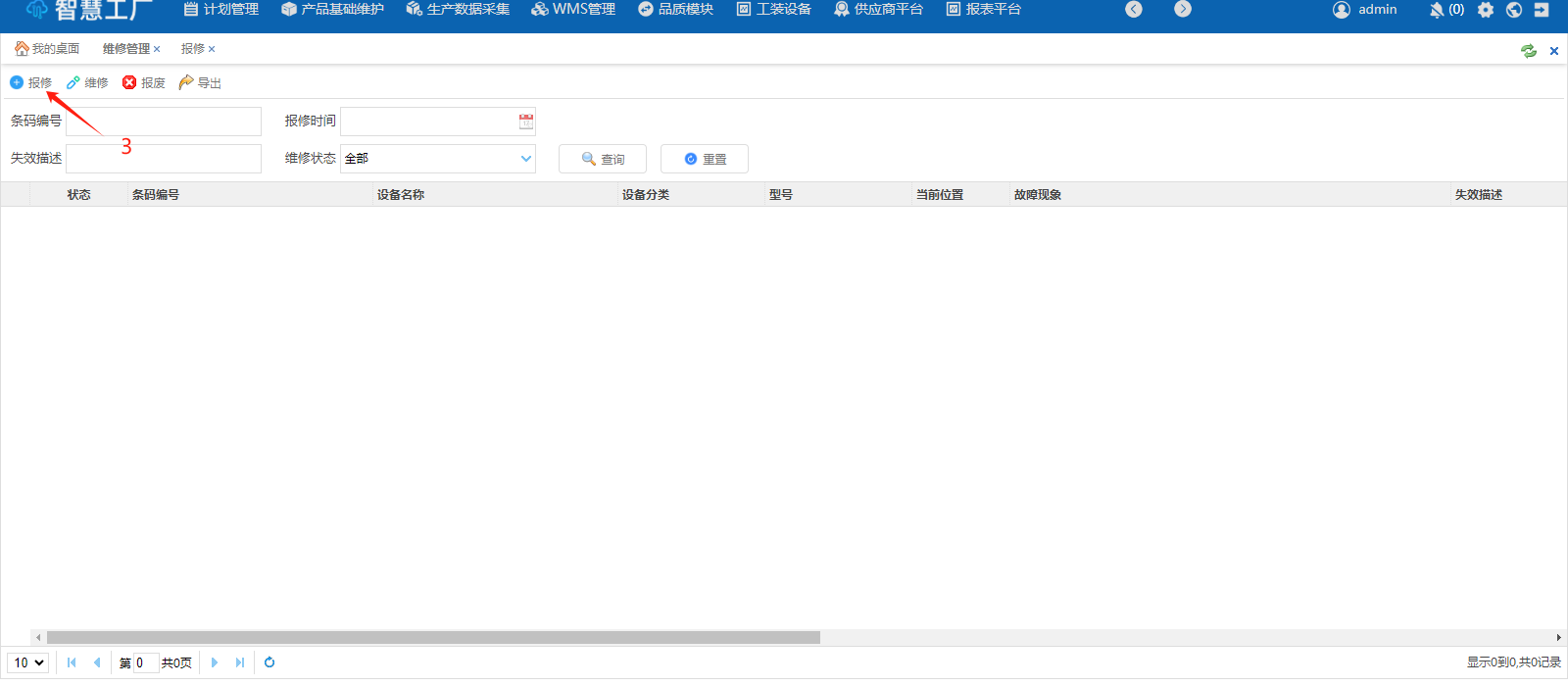
Task: Click the 查询 search button
Action: (x=603, y=159)
